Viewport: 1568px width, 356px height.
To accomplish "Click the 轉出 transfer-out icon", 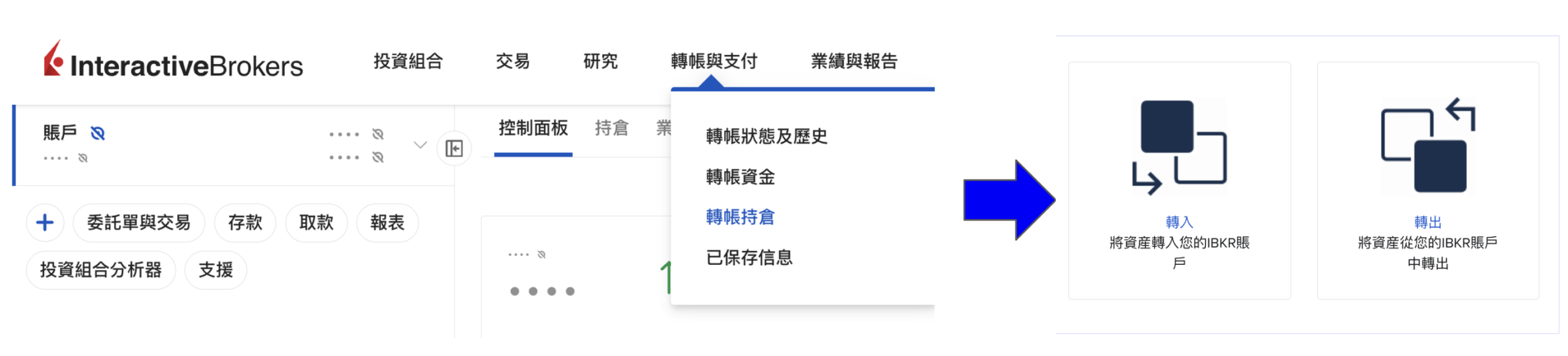I will (x=1427, y=147).
